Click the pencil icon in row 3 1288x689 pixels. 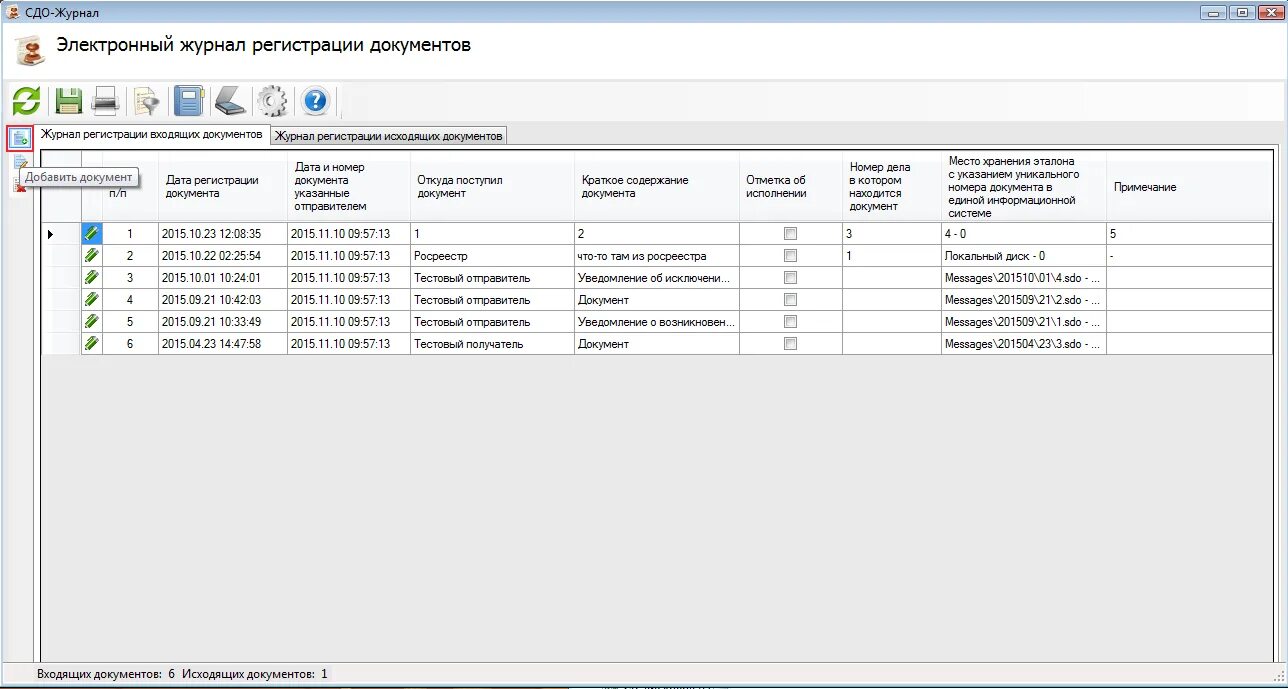pos(92,277)
